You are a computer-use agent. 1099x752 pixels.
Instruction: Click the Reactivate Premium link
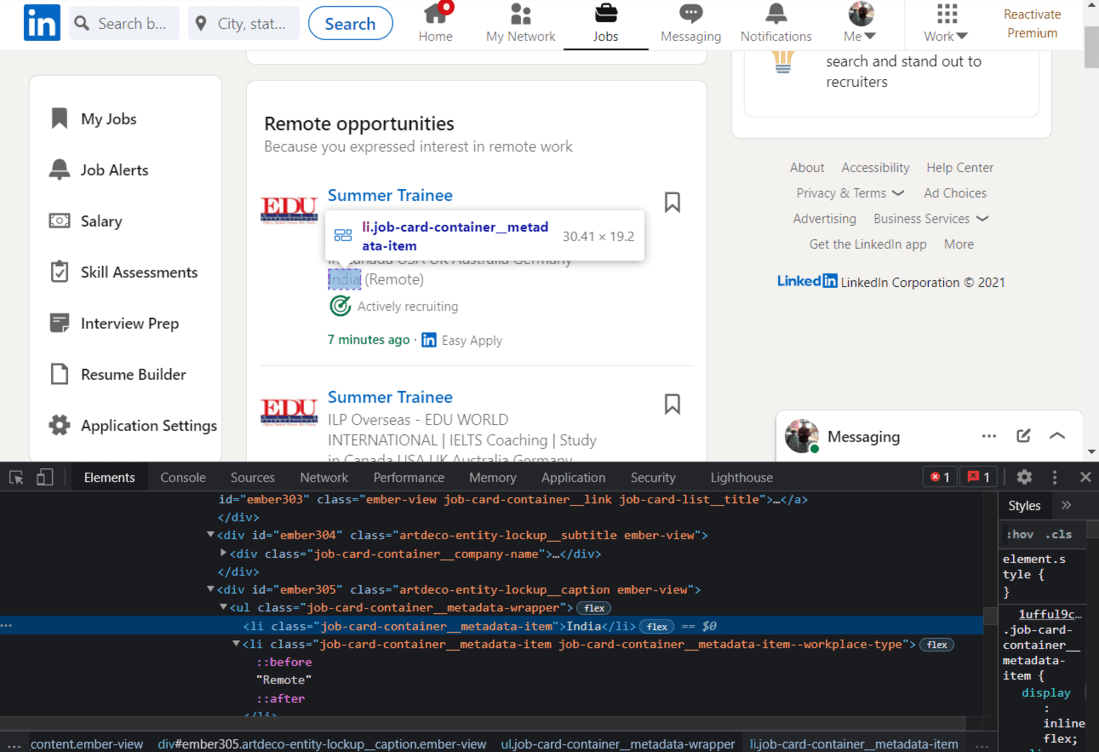click(1032, 24)
